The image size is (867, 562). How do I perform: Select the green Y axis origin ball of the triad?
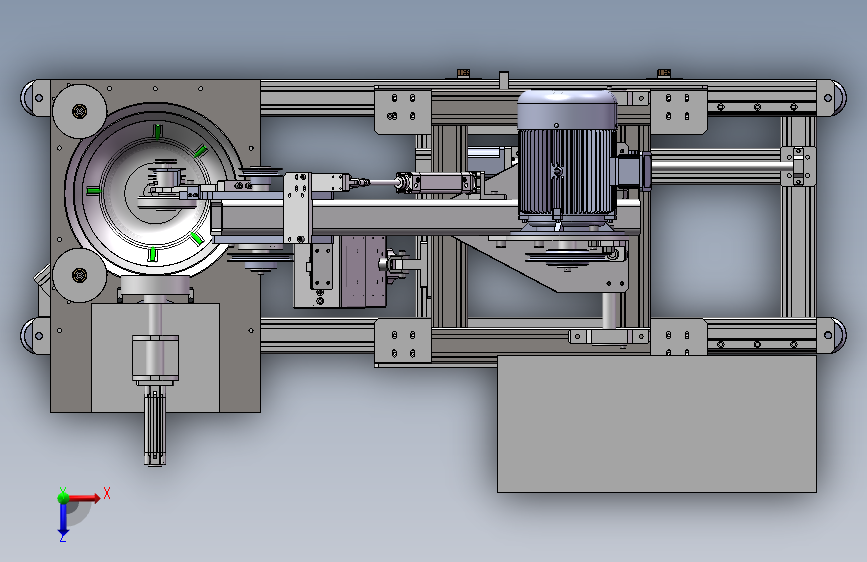pos(63,497)
